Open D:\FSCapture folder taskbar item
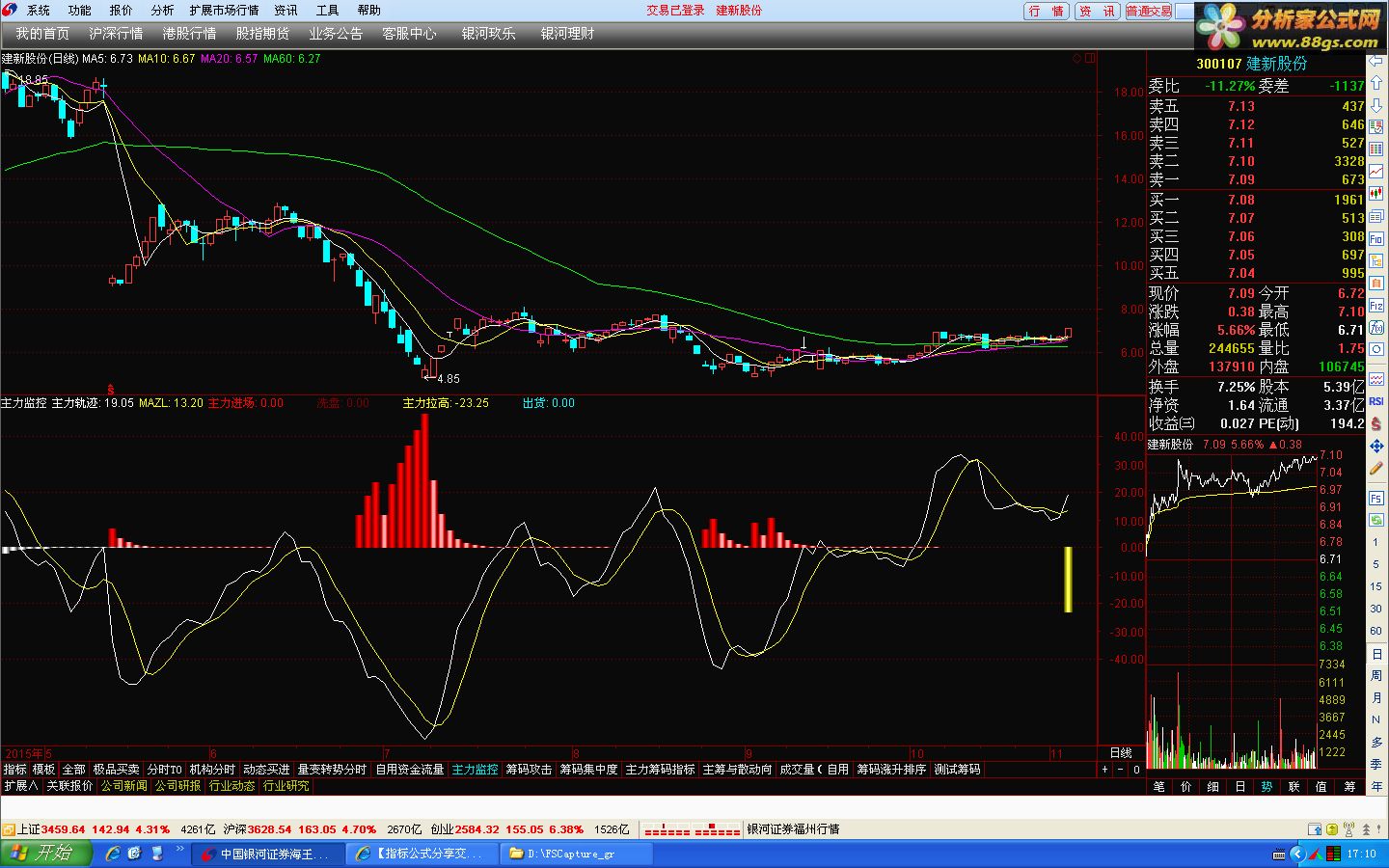The width and height of the screenshot is (1389, 868). [x=578, y=854]
